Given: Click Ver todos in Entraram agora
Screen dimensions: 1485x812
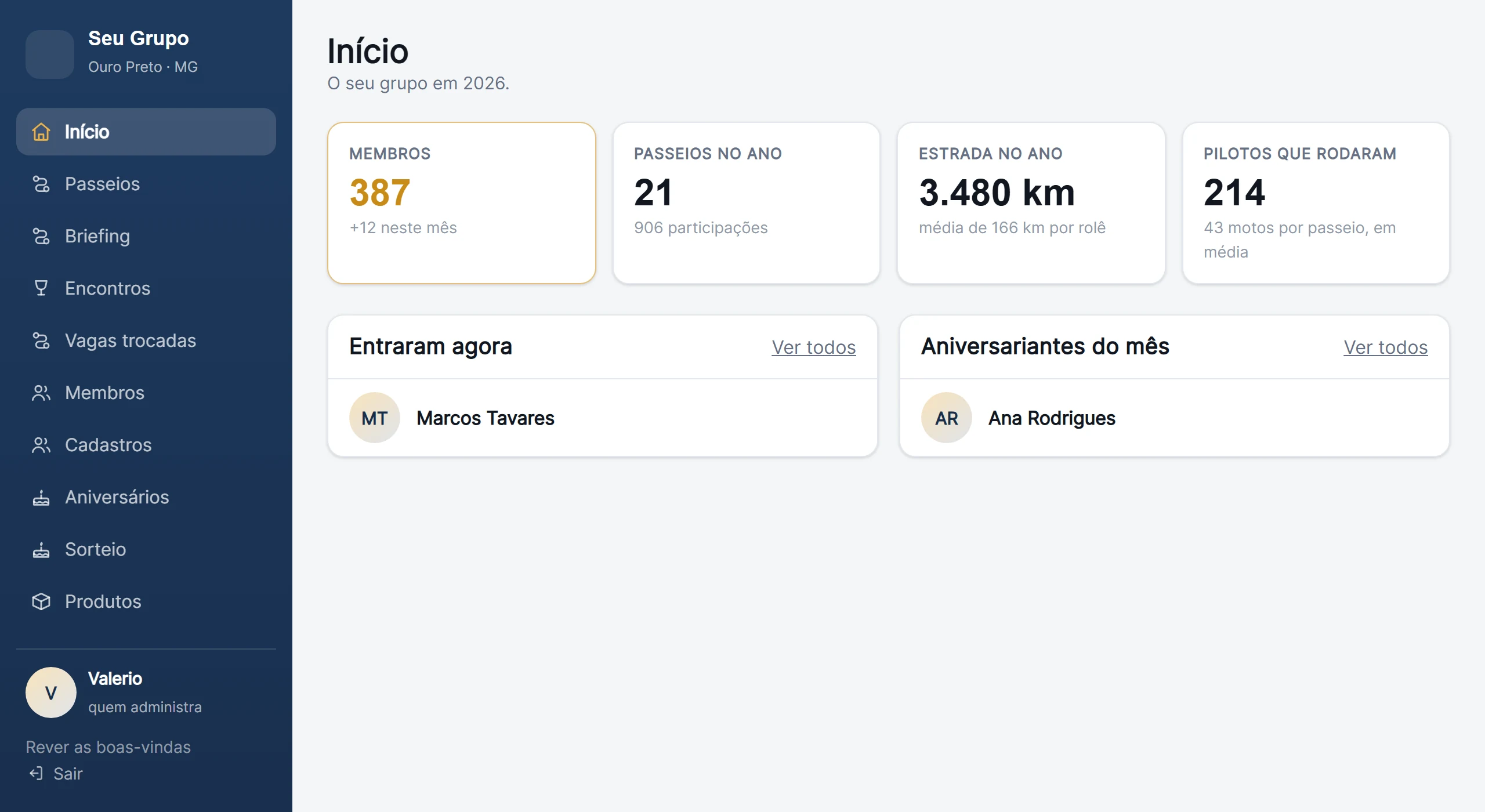Looking at the screenshot, I should 813,347.
